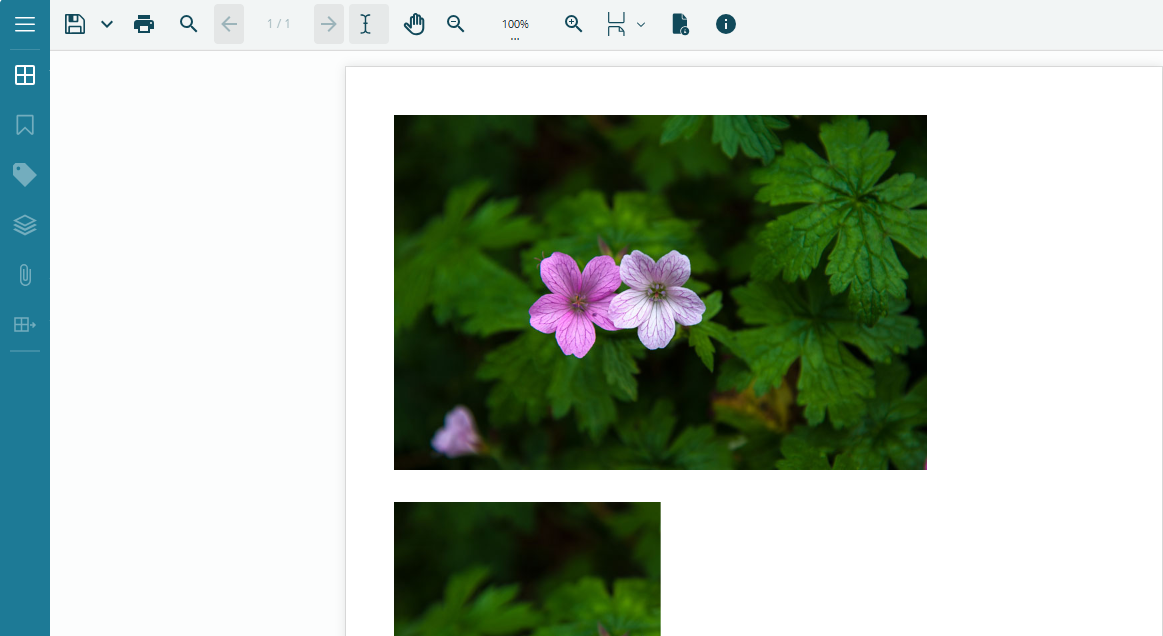
Task: Open the 100% zoom level dropdown
Action: (x=515, y=26)
